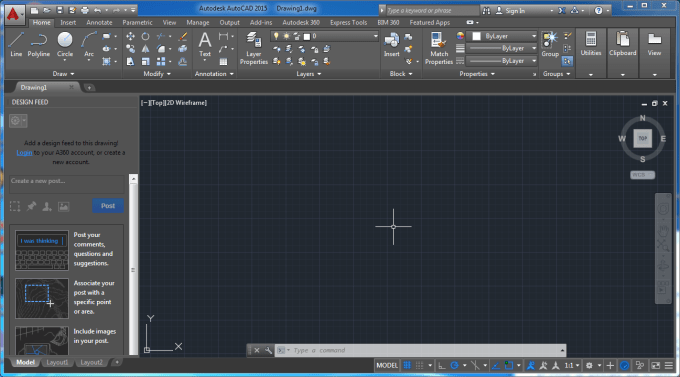Click the Login link in Design Feed
The height and width of the screenshot is (377, 680).
(x=24, y=153)
